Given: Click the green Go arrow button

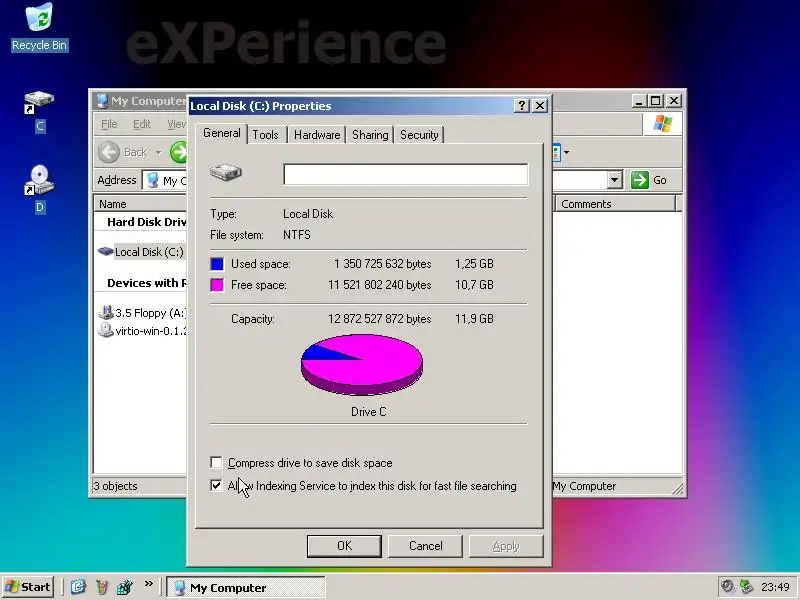Looking at the screenshot, I should 639,180.
